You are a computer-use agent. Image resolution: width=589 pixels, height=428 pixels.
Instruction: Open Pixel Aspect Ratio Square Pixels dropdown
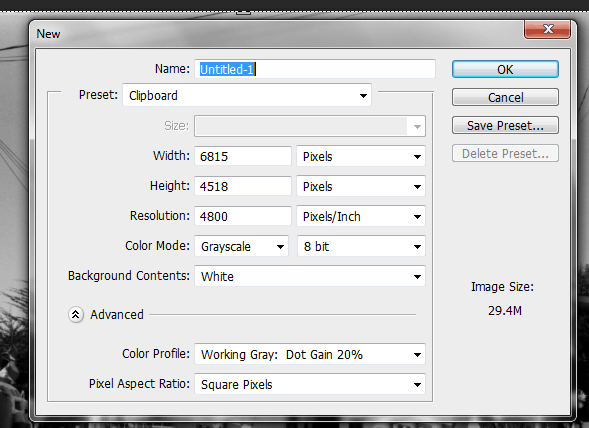(x=310, y=384)
